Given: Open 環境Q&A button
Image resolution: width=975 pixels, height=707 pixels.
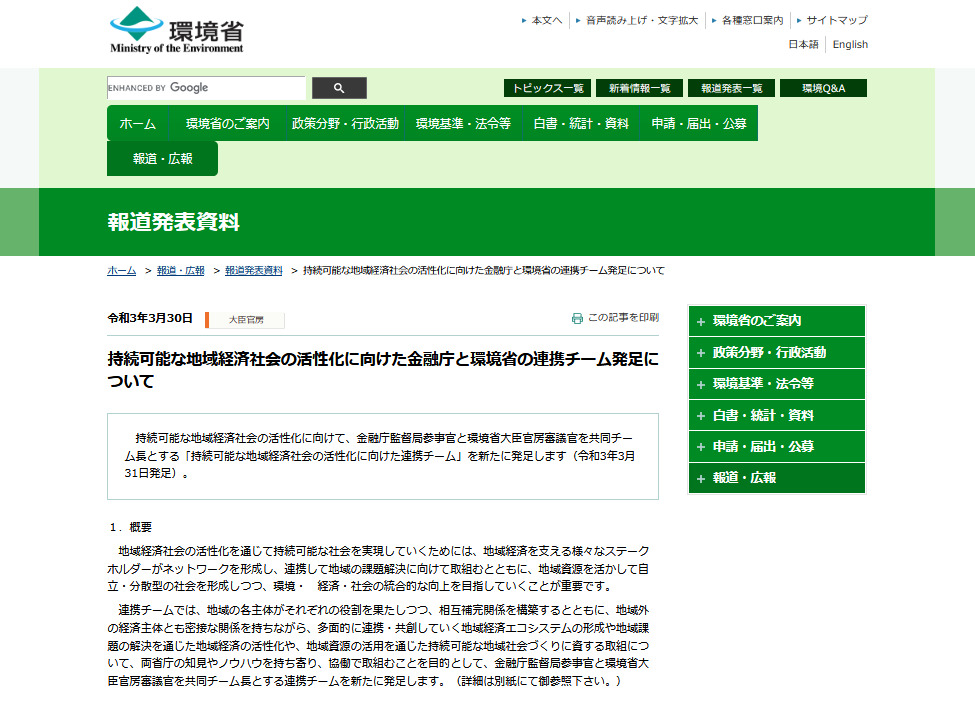Looking at the screenshot, I should click(823, 88).
